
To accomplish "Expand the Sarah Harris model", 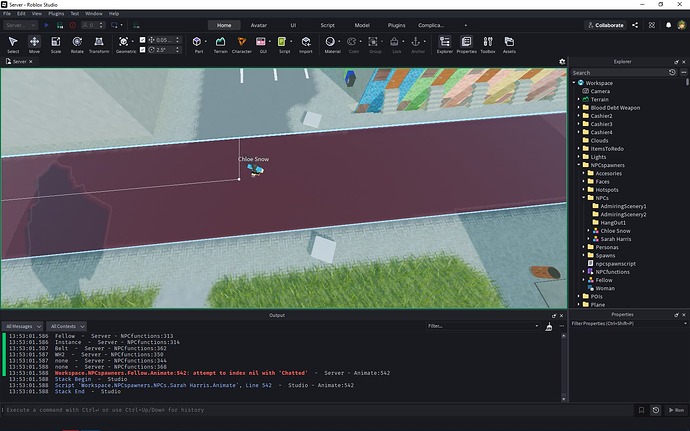I will click(x=589, y=239).
